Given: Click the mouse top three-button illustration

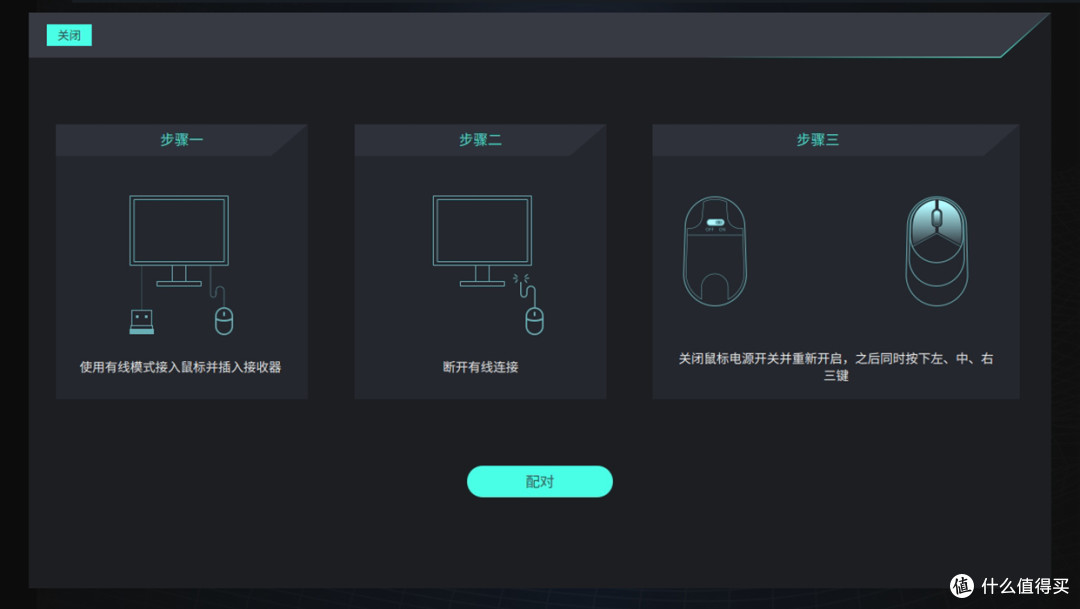Looking at the screenshot, I should [937, 251].
